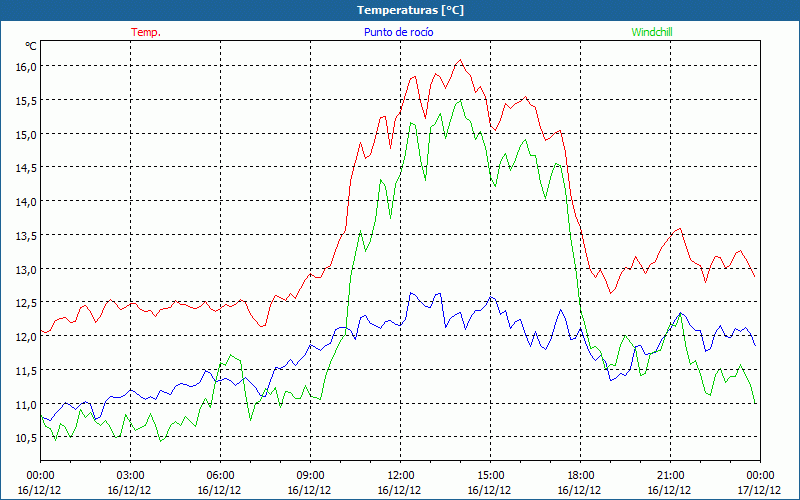Image resolution: width=800 pixels, height=500 pixels.
Task: Select the red Temp. legend label
Action: tap(146, 32)
